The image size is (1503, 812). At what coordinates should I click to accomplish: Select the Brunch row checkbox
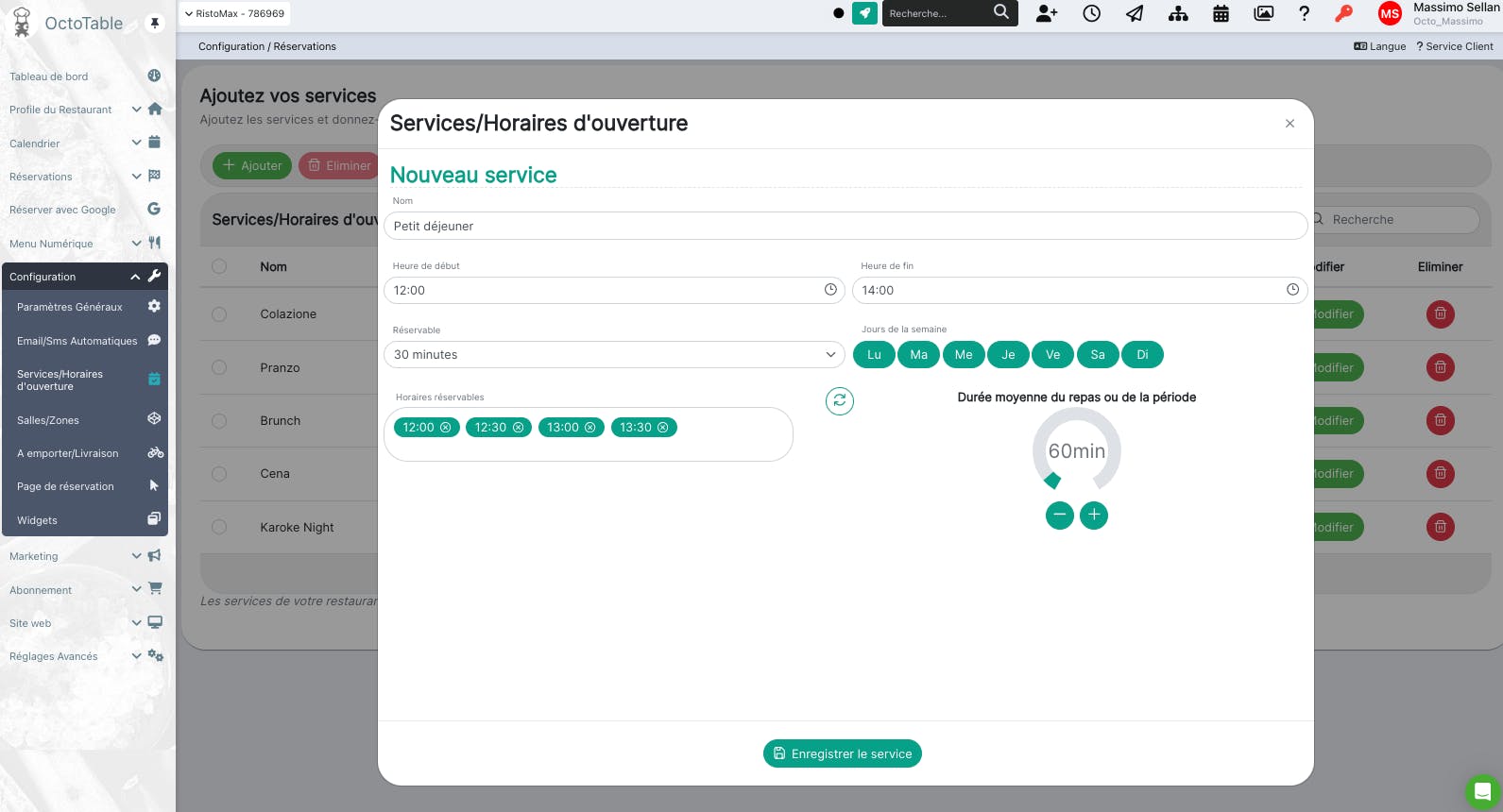click(x=219, y=421)
